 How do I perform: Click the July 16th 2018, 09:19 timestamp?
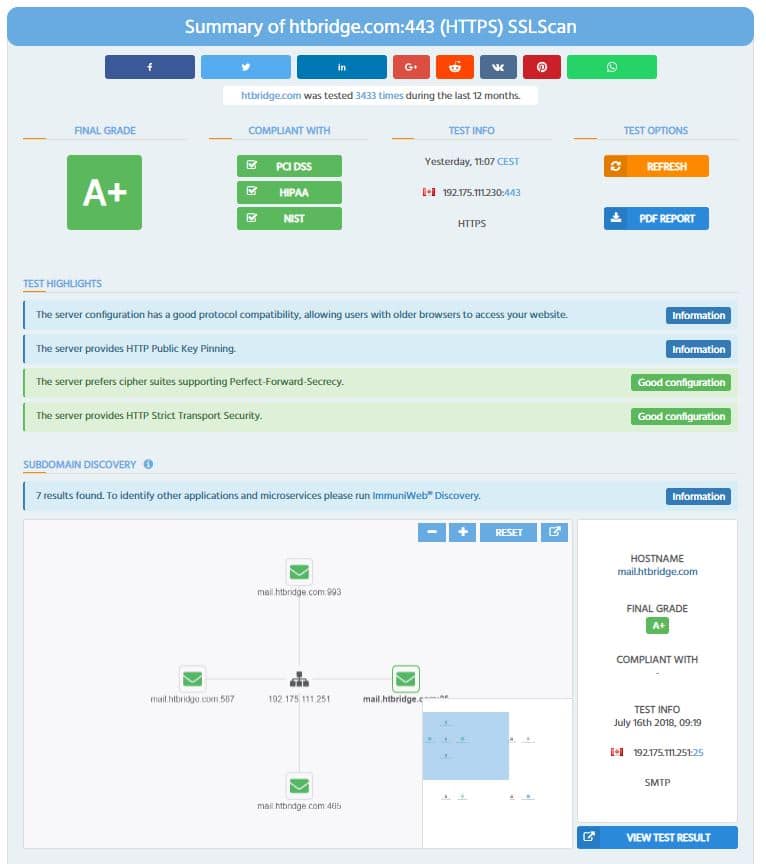click(657, 723)
